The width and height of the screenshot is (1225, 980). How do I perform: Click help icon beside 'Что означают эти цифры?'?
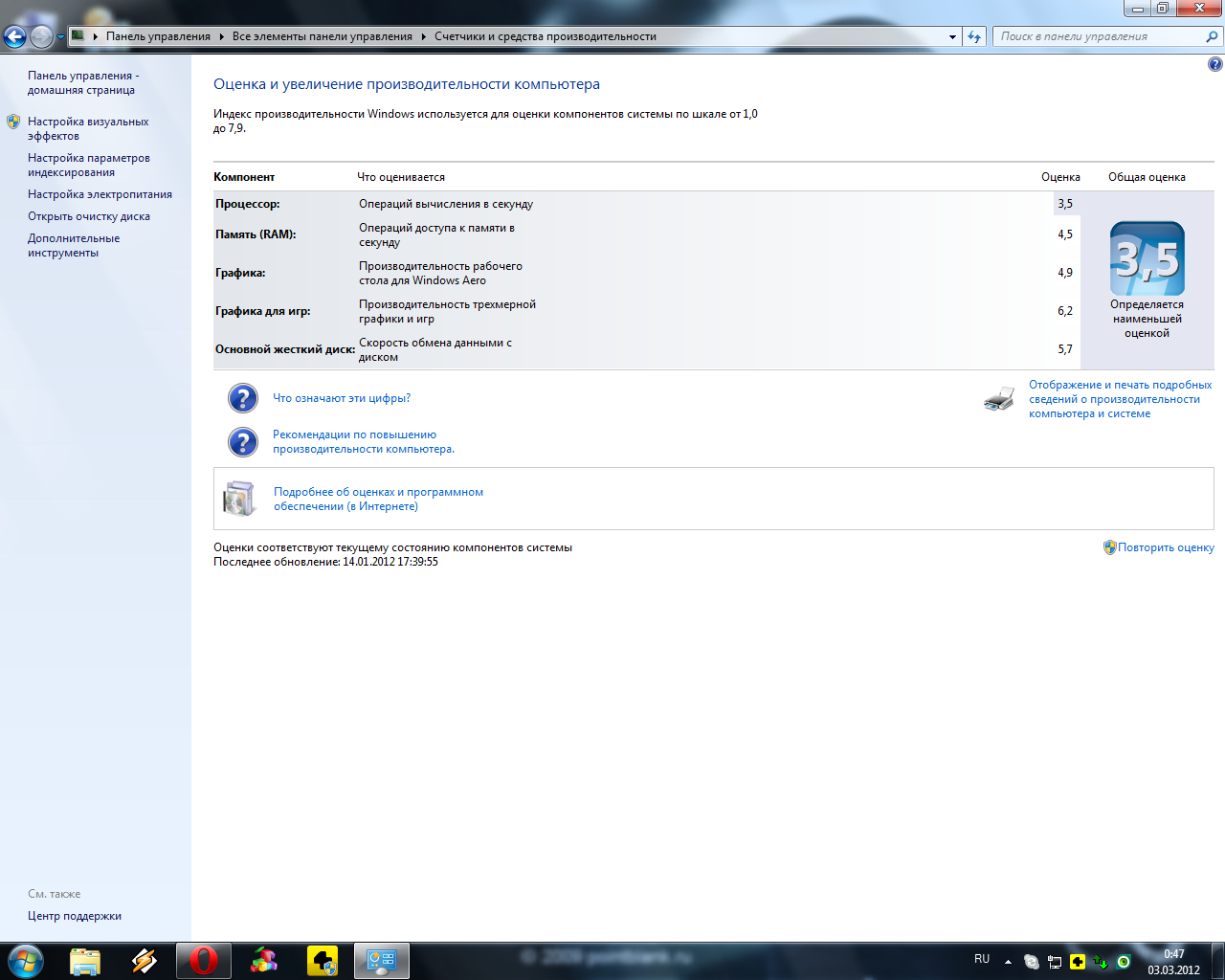pyautogui.click(x=243, y=398)
